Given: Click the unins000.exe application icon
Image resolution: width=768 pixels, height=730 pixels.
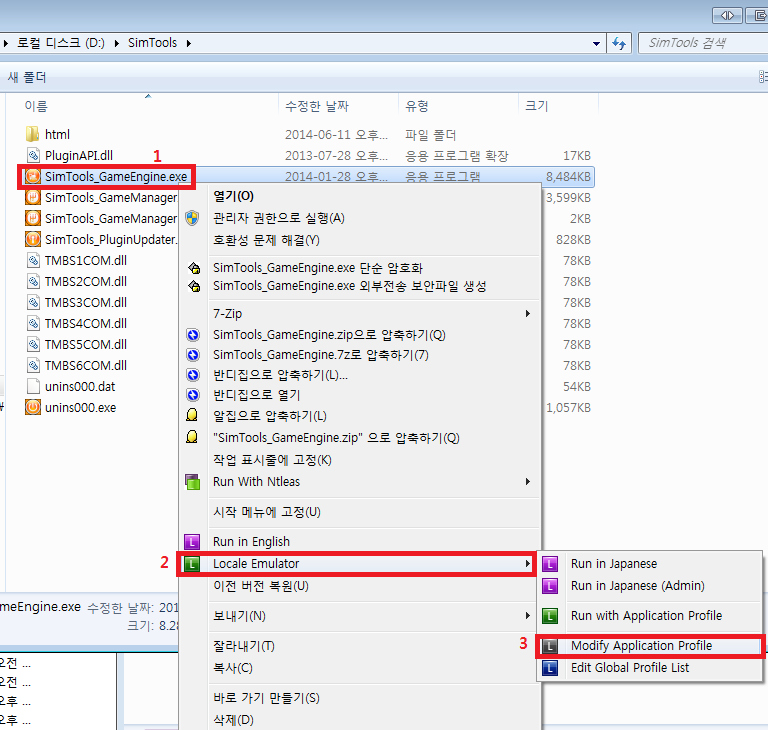Looking at the screenshot, I should pyautogui.click(x=33, y=407).
